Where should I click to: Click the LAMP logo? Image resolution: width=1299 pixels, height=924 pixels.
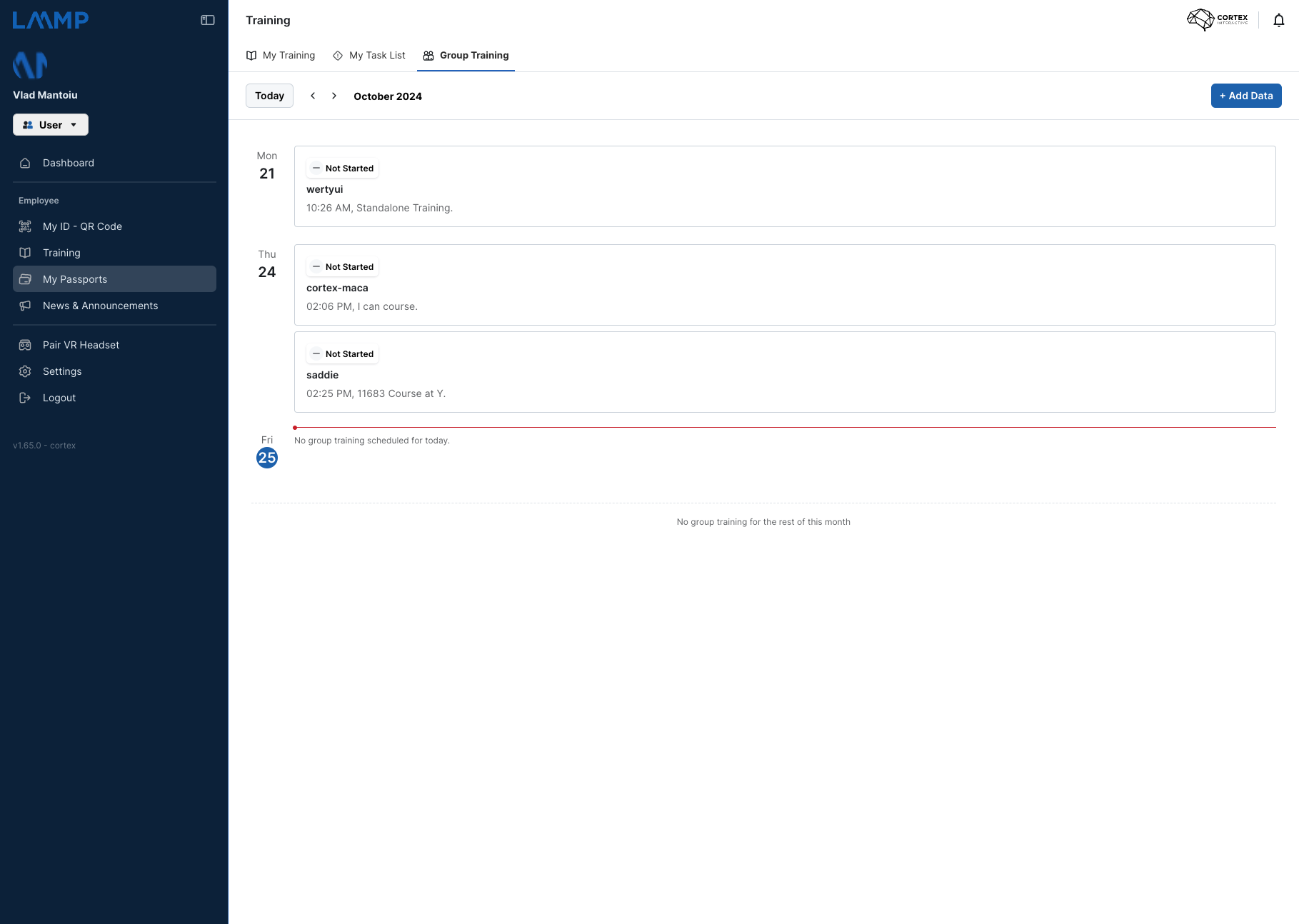click(51, 20)
